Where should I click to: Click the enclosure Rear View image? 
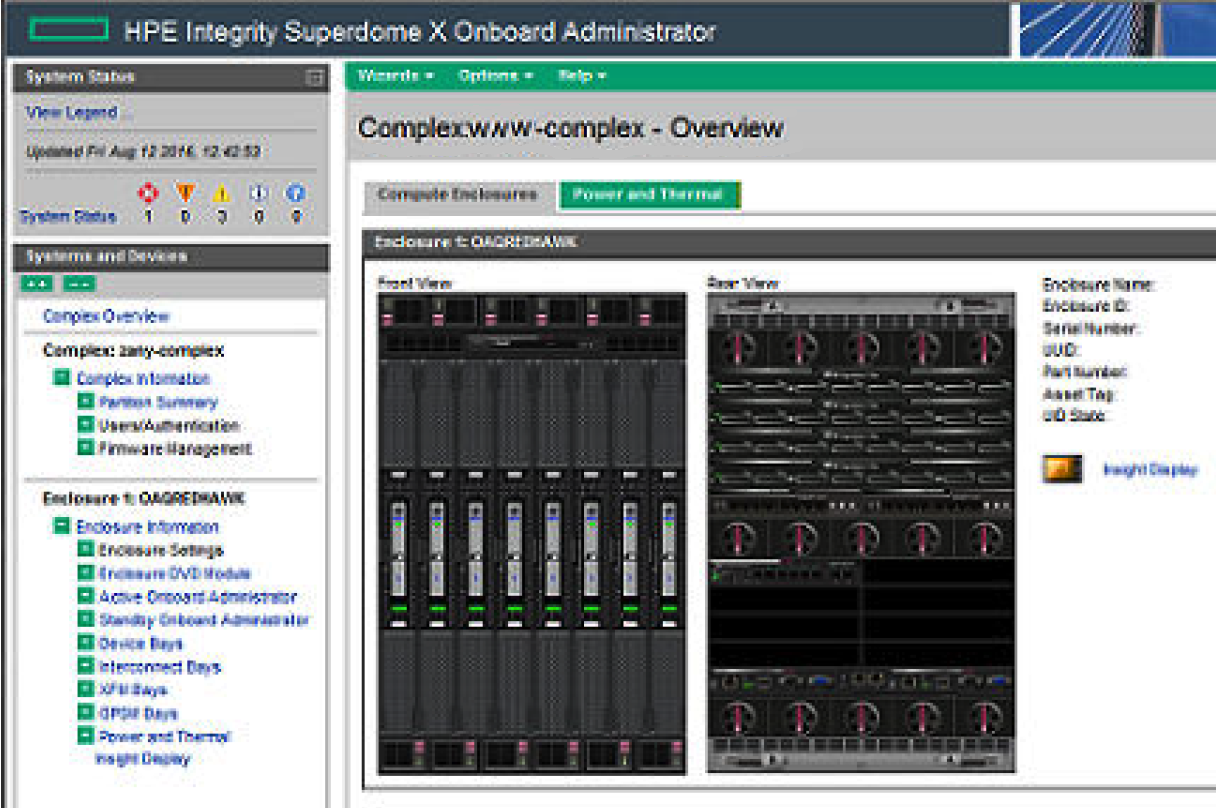(860, 533)
